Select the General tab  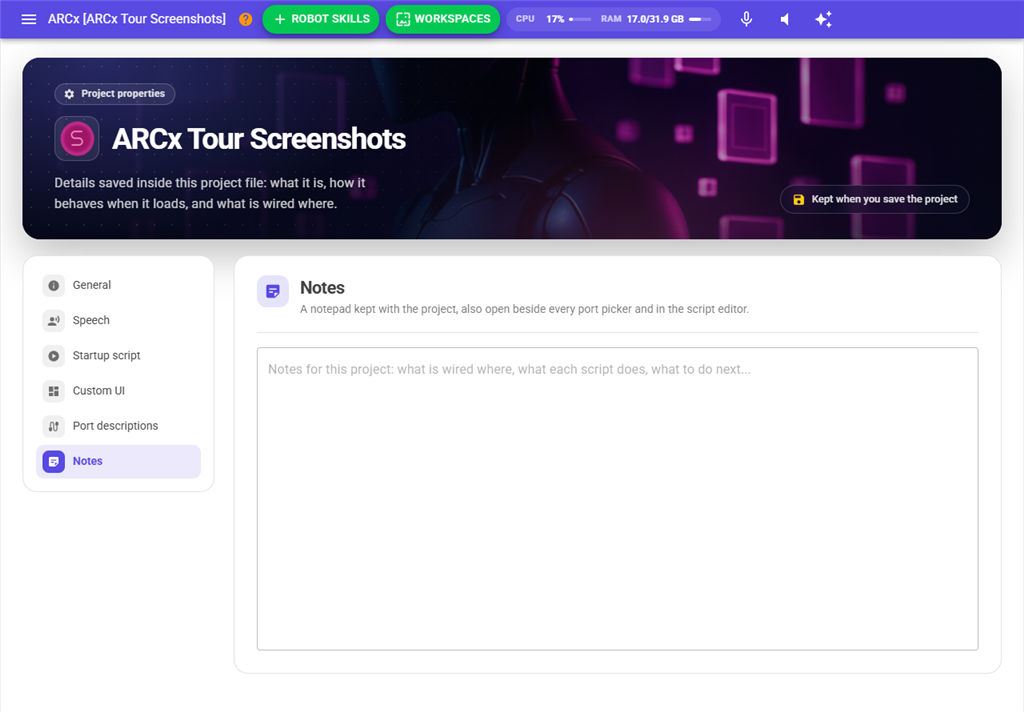118,285
